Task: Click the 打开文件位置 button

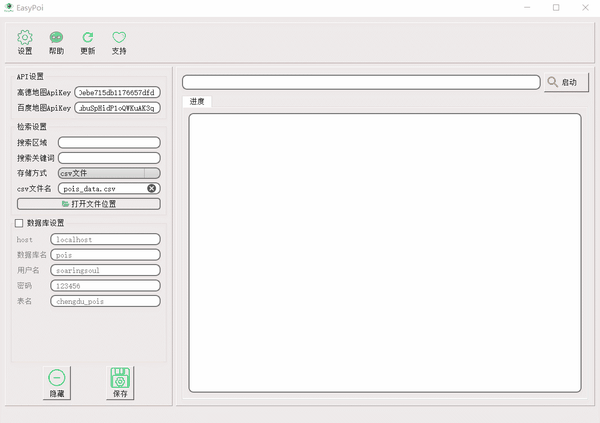Action: tap(89, 204)
